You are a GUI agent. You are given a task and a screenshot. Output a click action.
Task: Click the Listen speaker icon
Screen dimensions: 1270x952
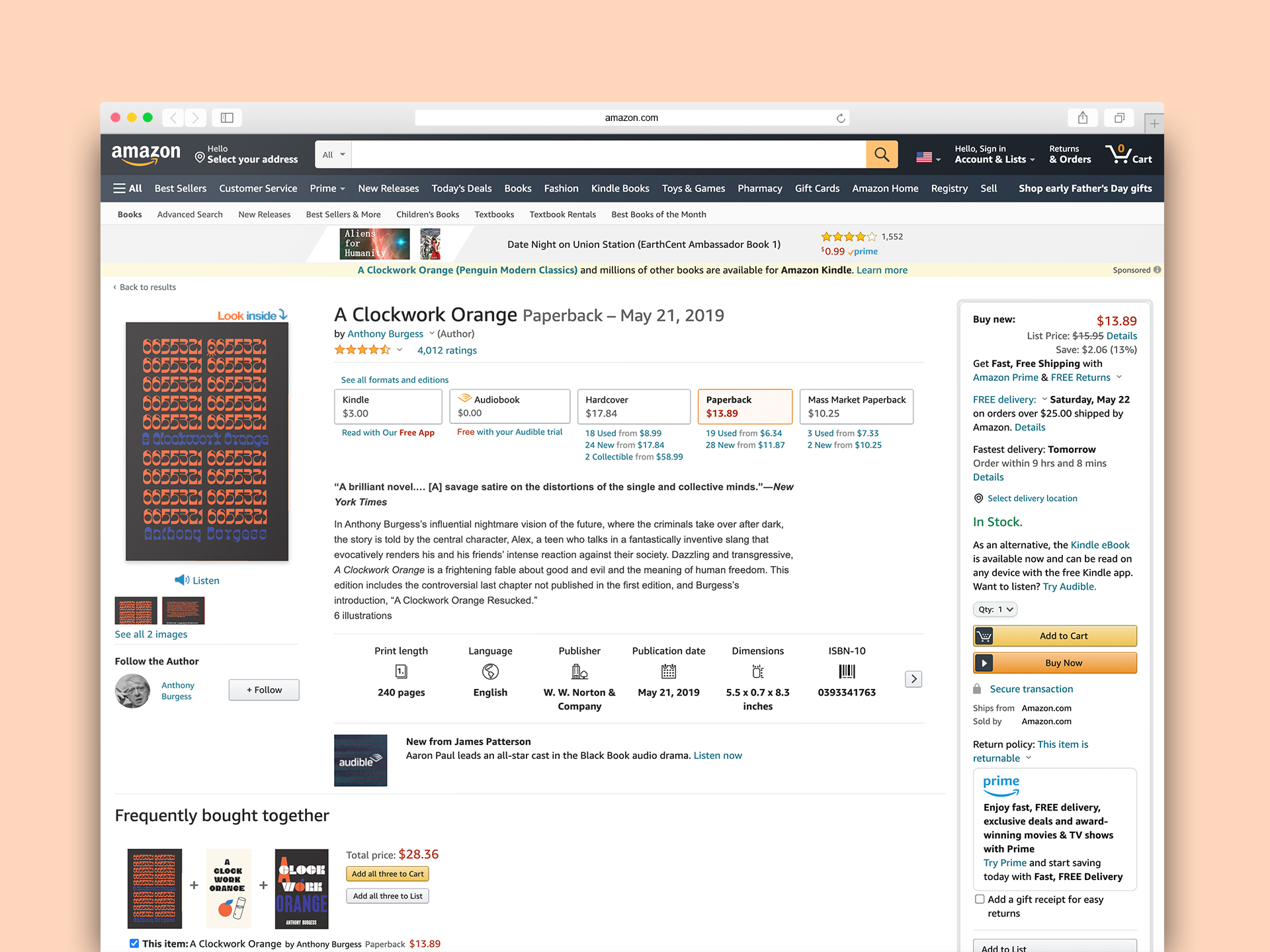pos(181,580)
